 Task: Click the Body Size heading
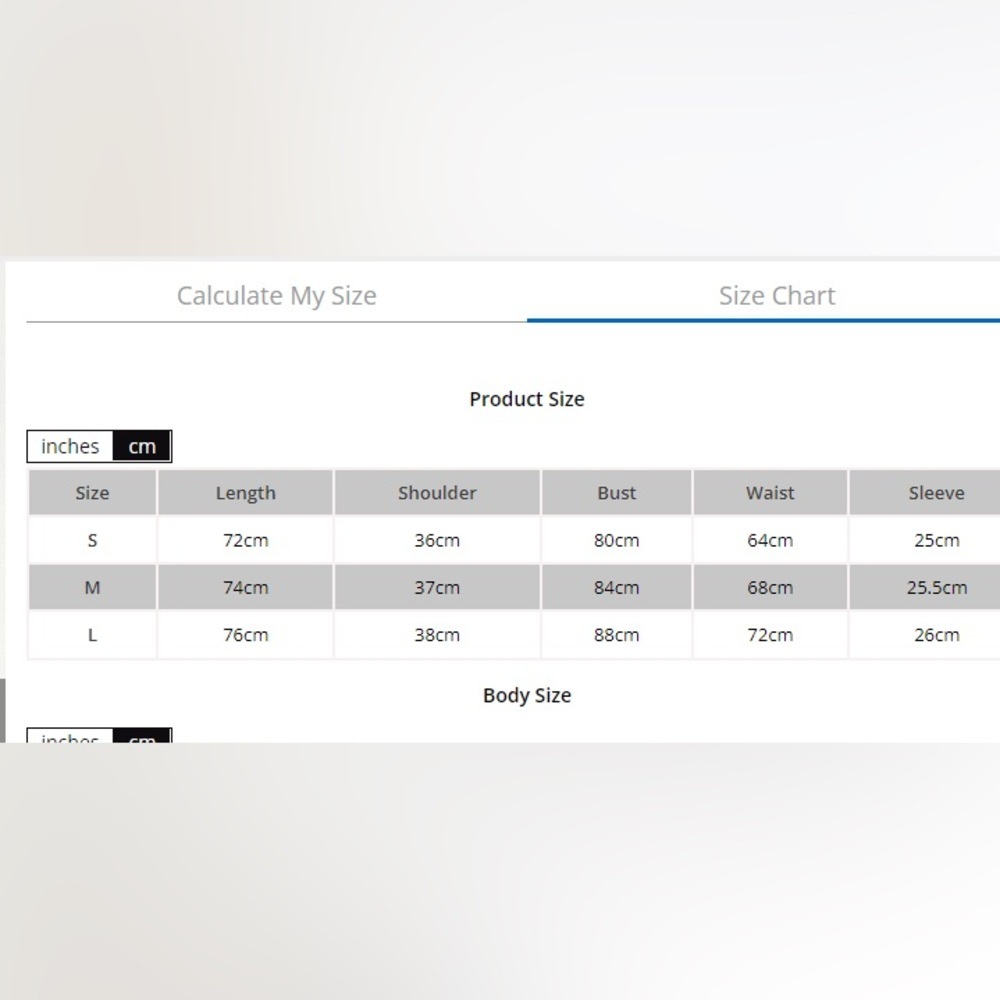(527, 695)
